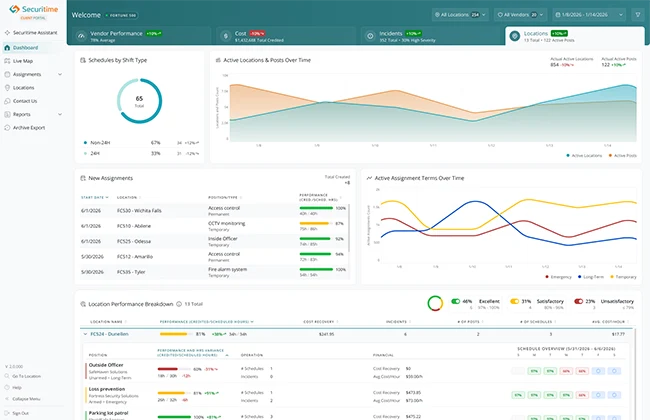Open Contact Us from sidebar
650x420 pixels.
point(25,101)
